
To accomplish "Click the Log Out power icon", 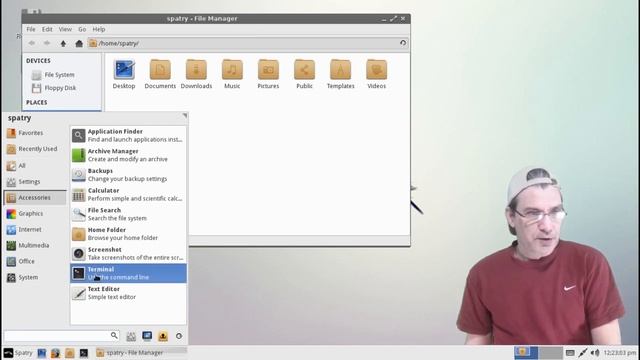I will [179, 336].
